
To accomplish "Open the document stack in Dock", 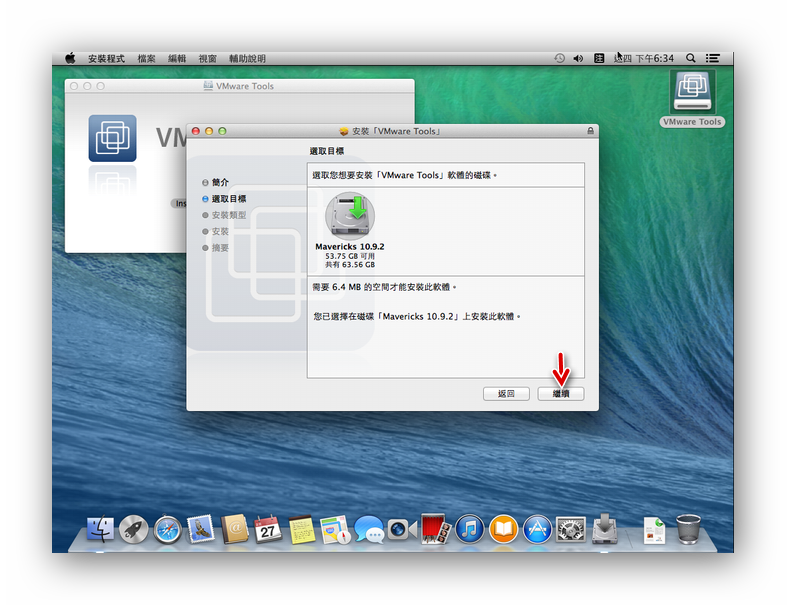I will [x=654, y=531].
